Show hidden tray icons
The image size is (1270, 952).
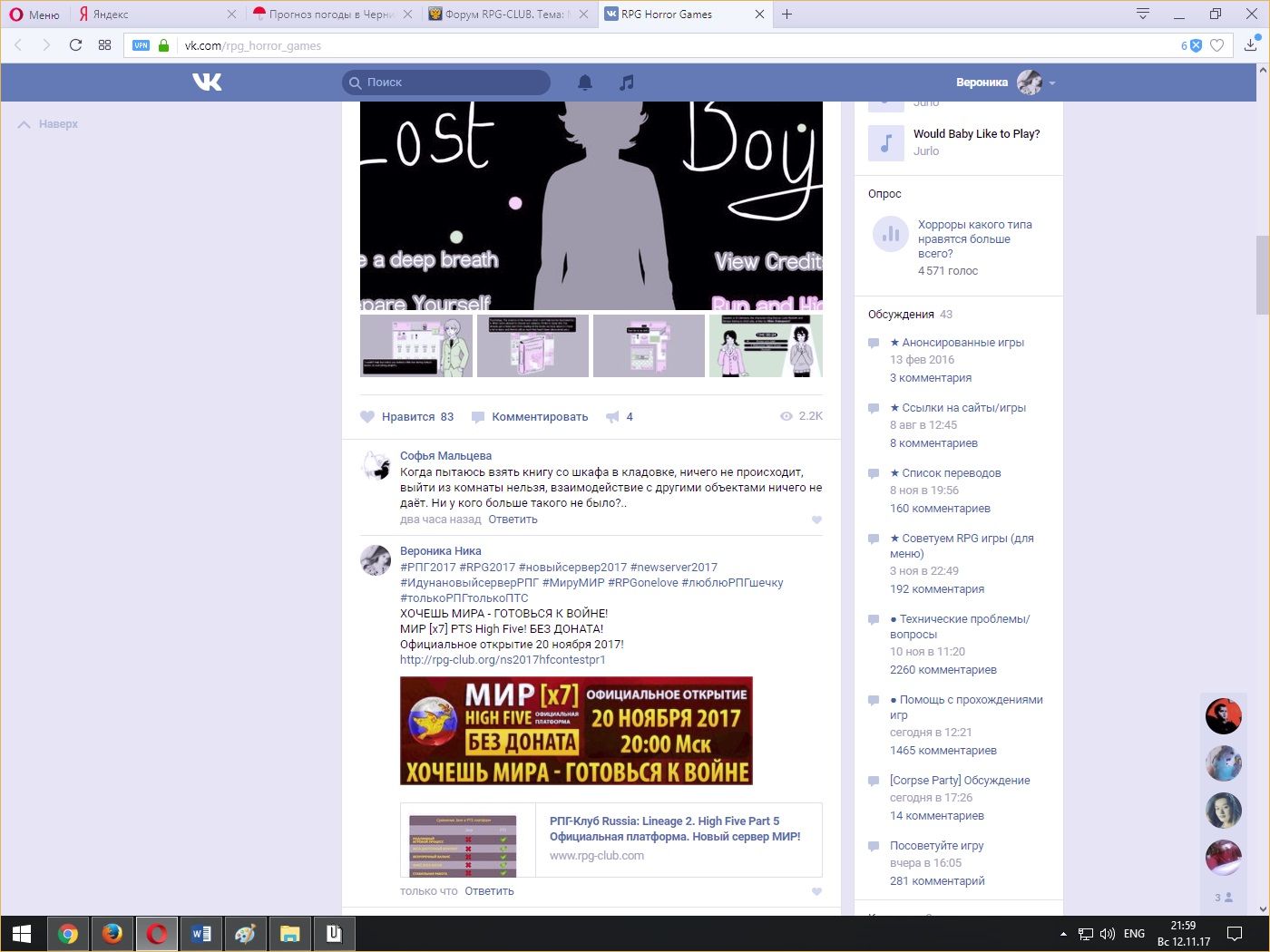point(1063,934)
